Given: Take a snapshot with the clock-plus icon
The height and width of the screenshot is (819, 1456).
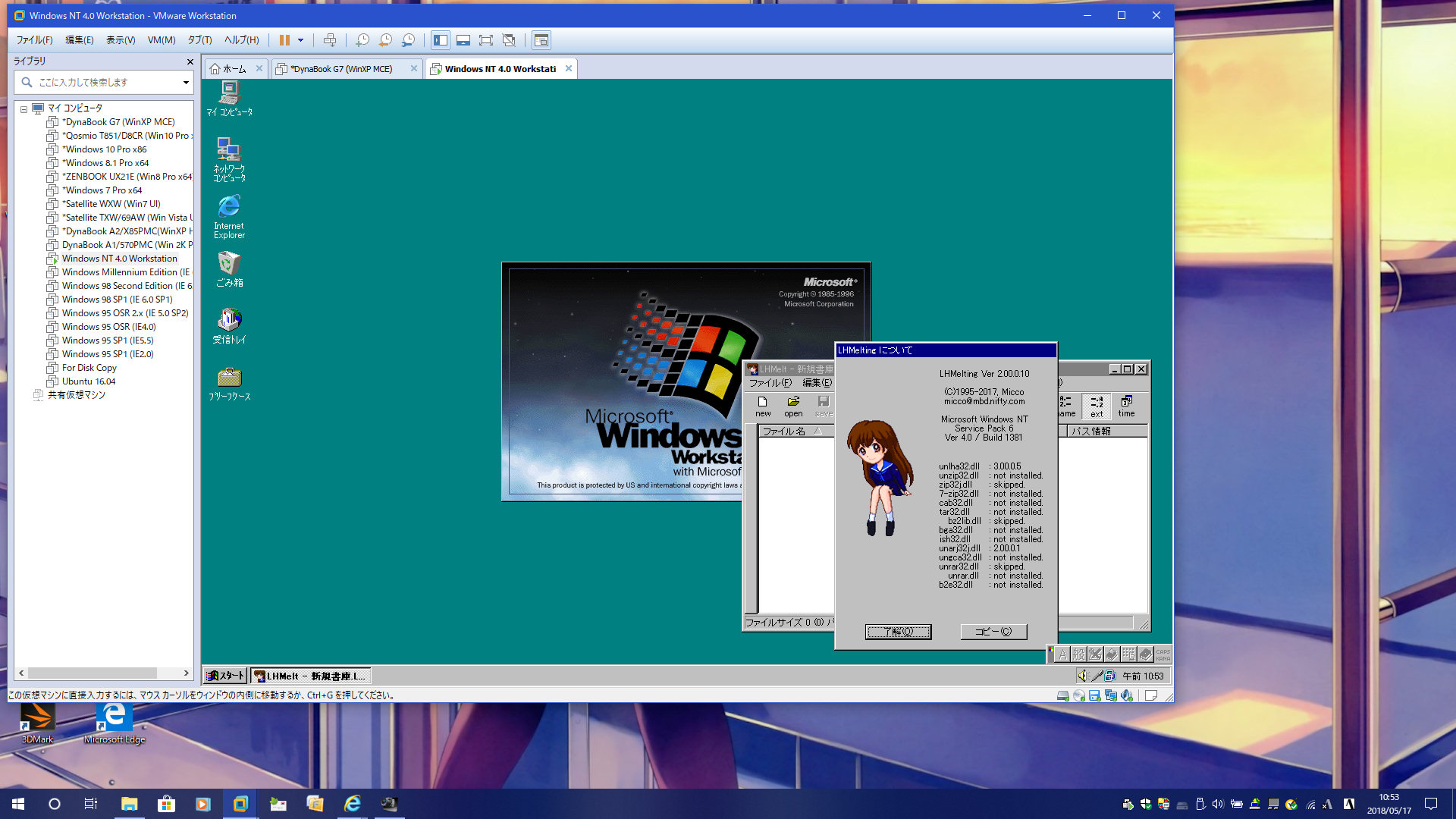Looking at the screenshot, I should 362,40.
